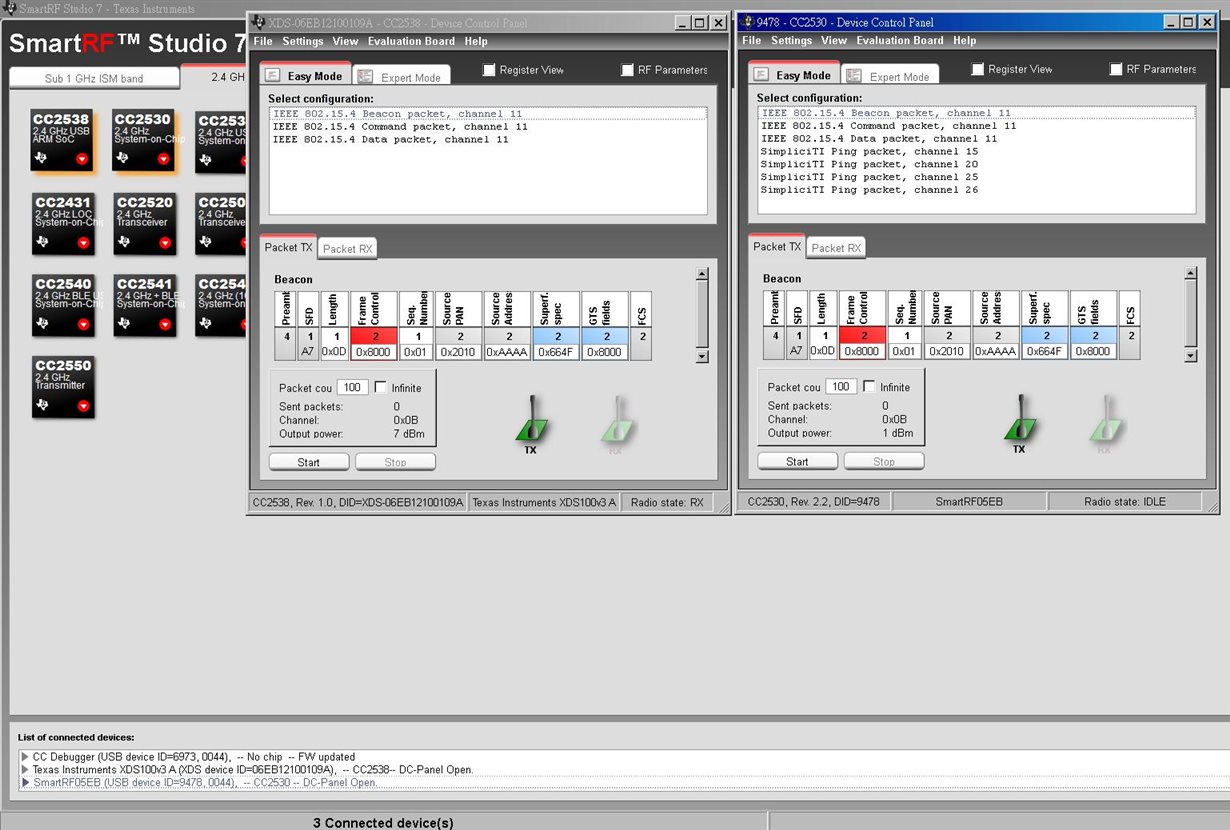Image resolution: width=1230 pixels, height=830 pixels.
Task: Click the SmartRF Studio 7 title bar icon
Action: tap(9, 7)
